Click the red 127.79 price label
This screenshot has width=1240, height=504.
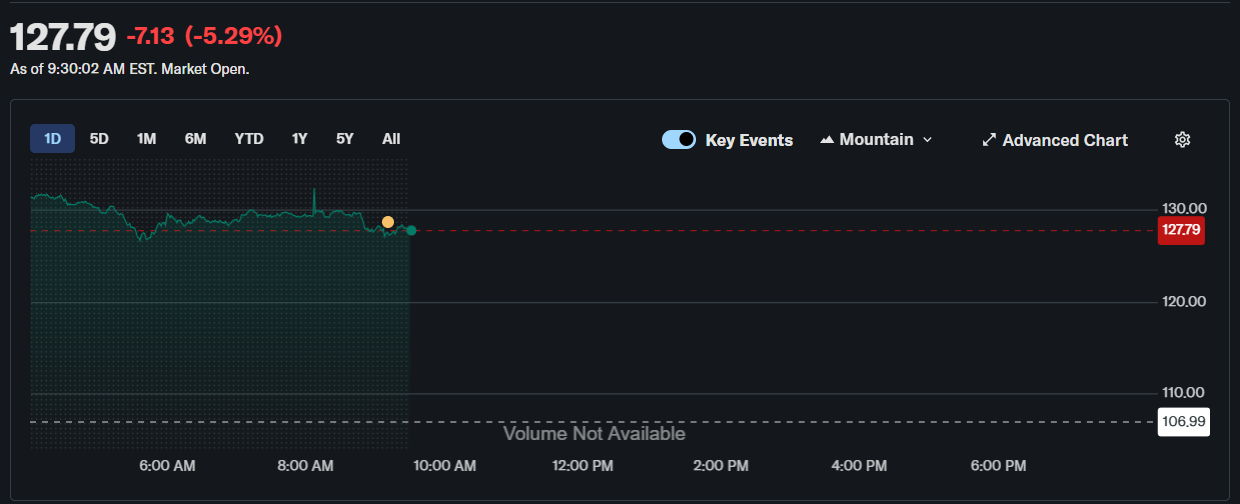point(1181,231)
